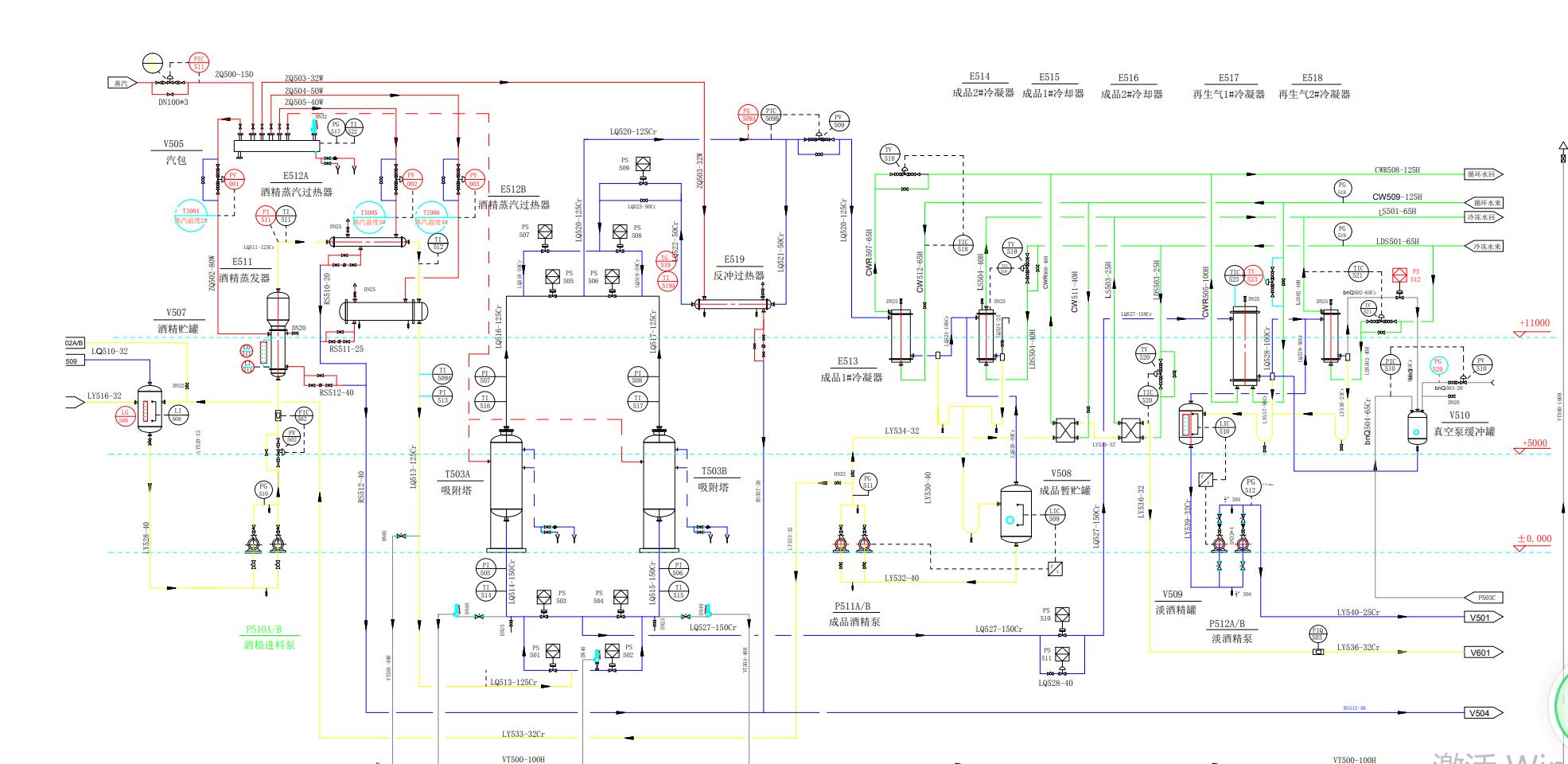Select the 蒸汽 inlet arrow tag

tap(123, 83)
